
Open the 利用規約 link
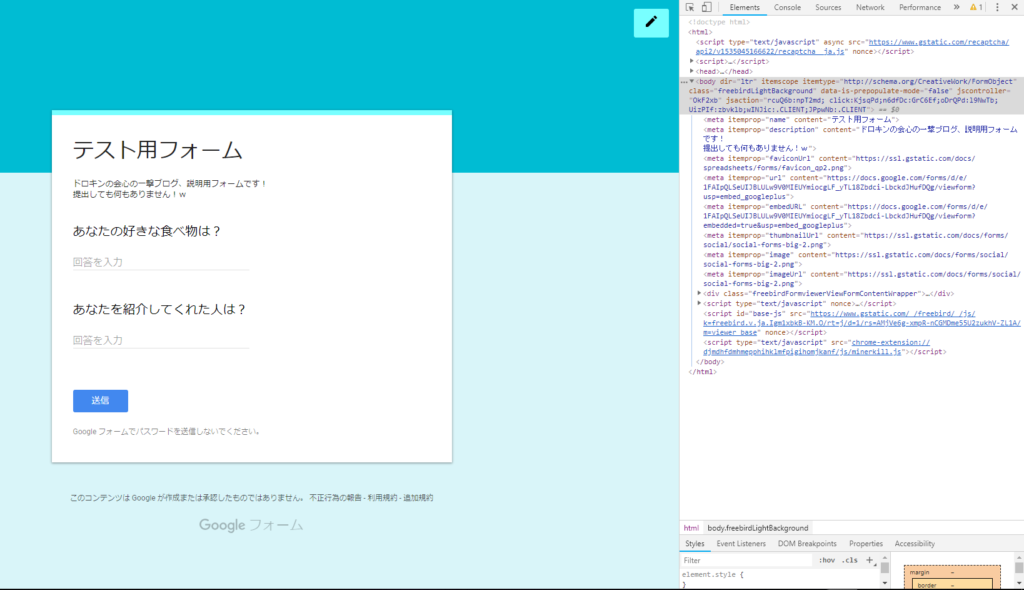[x=382, y=498]
